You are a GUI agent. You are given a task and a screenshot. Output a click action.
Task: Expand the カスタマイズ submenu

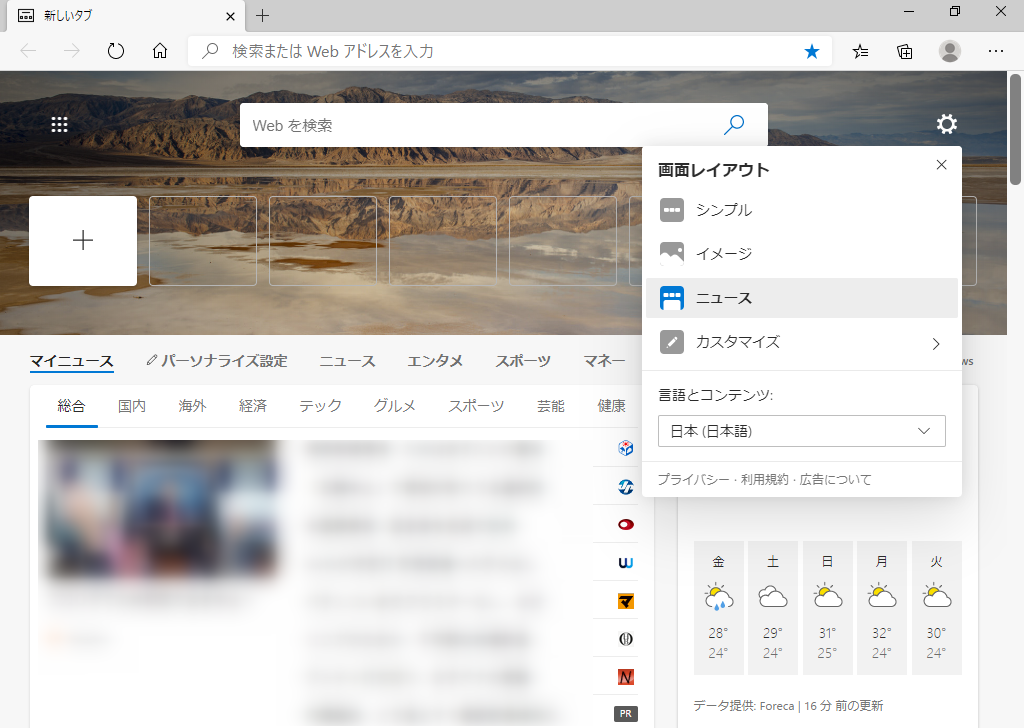coord(801,342)
